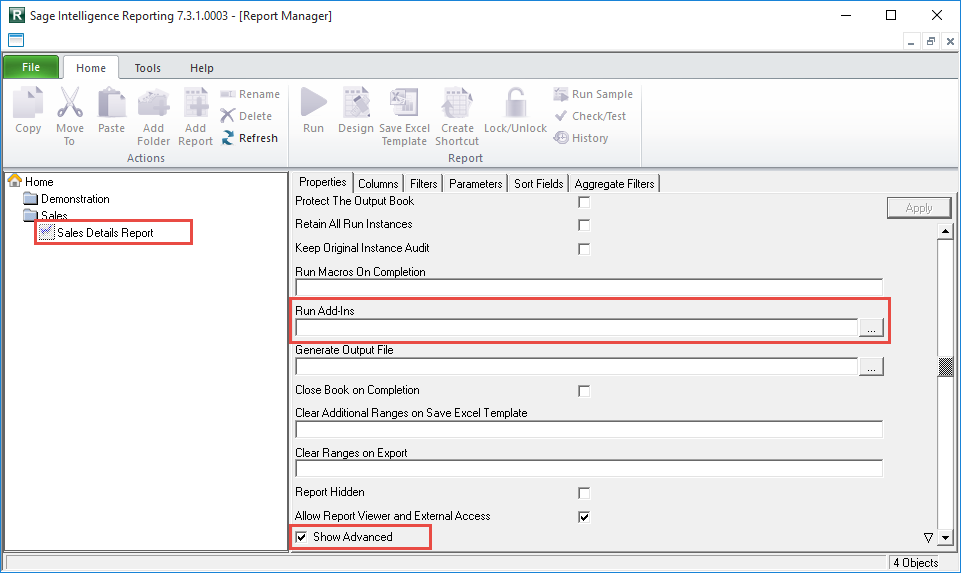The width and height of the screenshot is (961, 573).
Task: Click the scrollbar down arrow
Action: click(945, 537)
